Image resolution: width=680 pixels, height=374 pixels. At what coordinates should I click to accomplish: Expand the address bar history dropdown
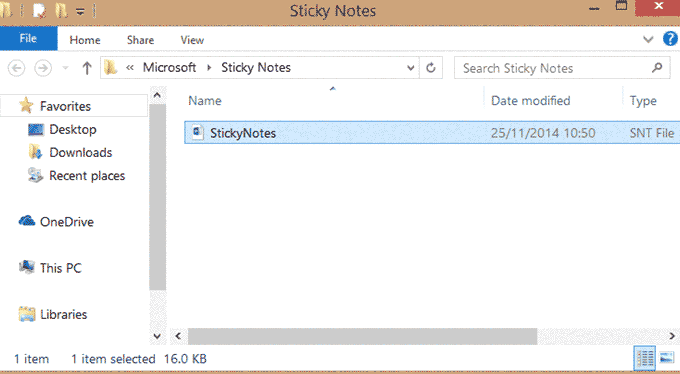click(x=410, y=68)
